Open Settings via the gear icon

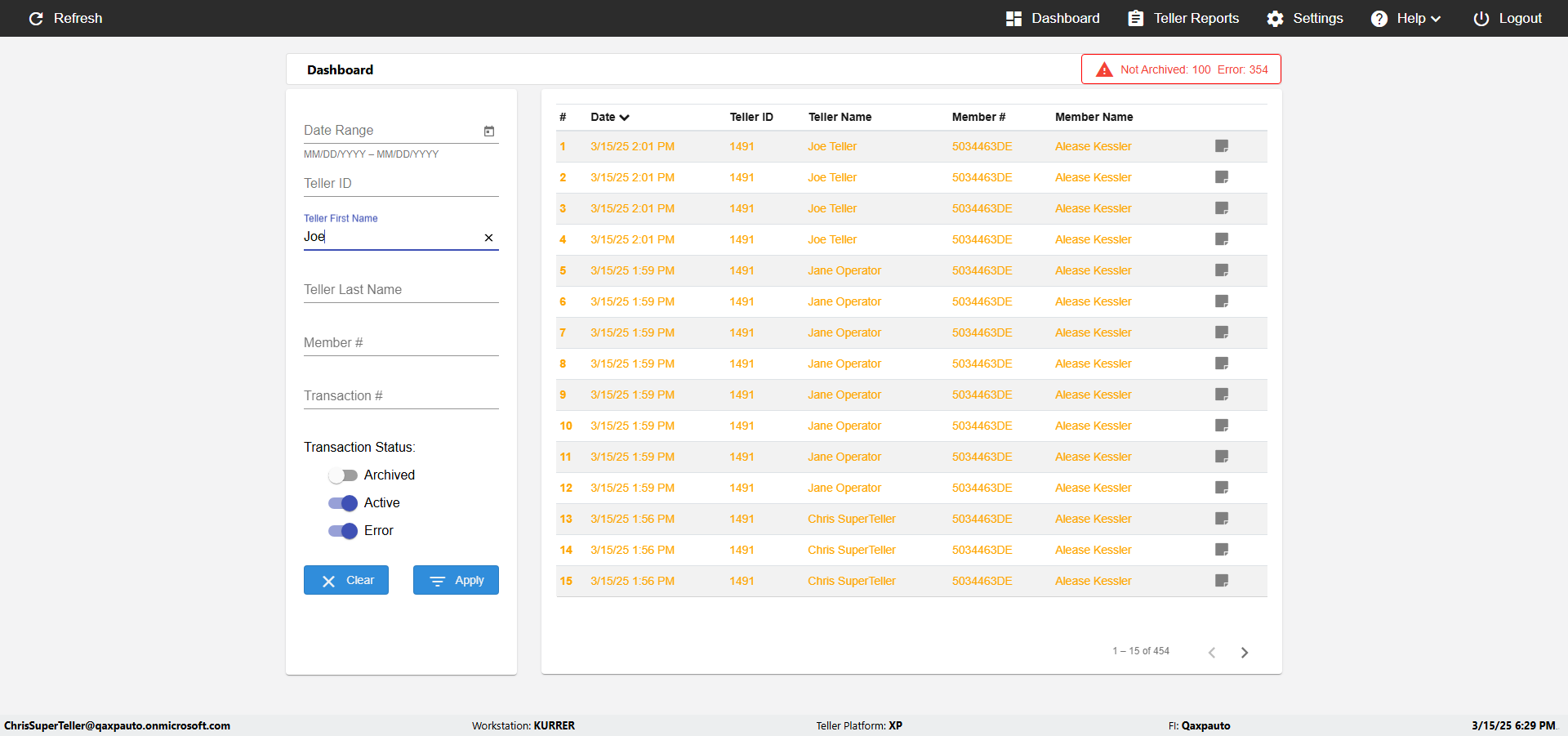pyautogui.click(x=1275, y=18)
